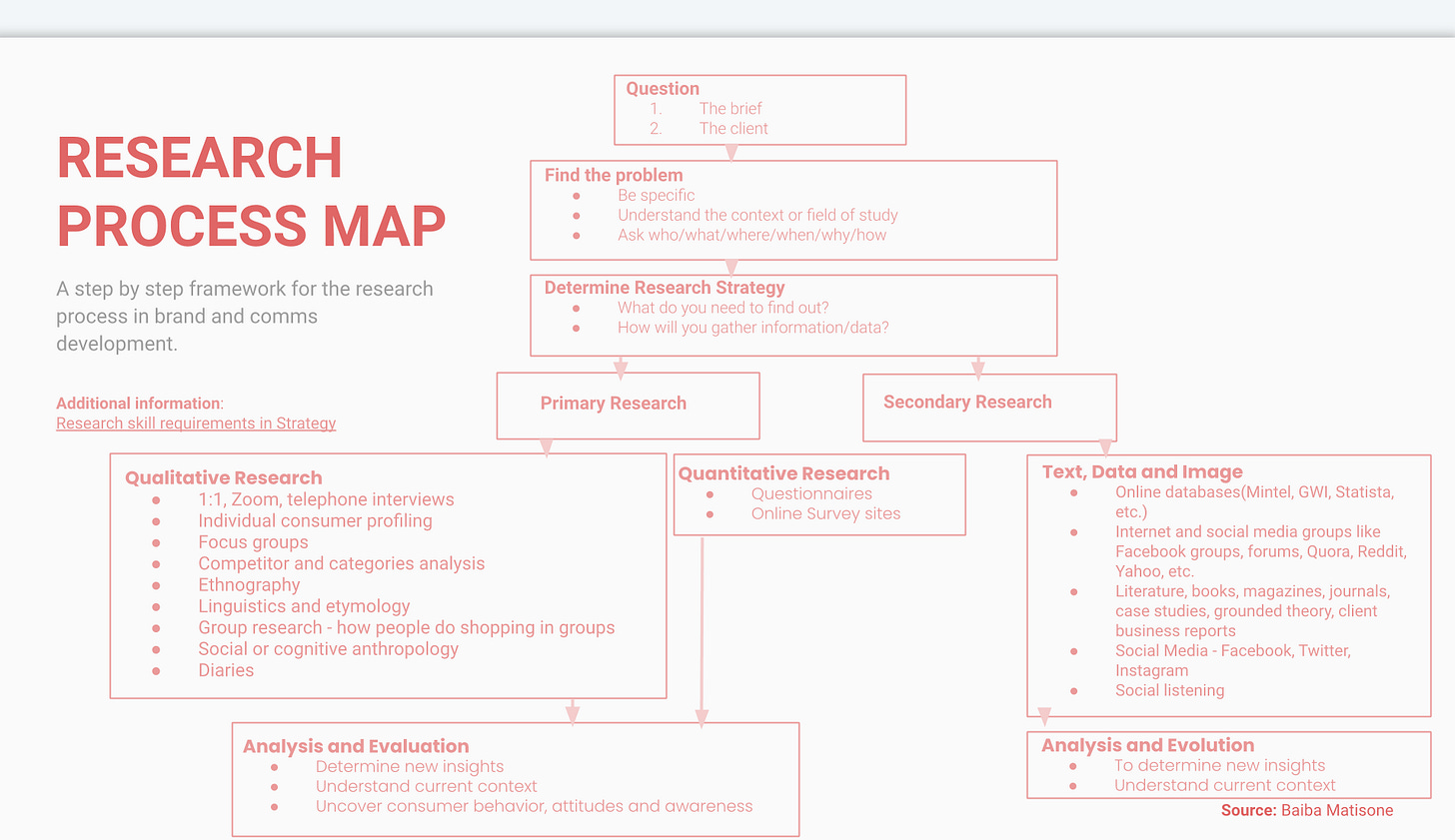Click 'Source: Baiba Matisone' credit
The height and width of the screenshot is (840, 1455).
point(1307,810)
